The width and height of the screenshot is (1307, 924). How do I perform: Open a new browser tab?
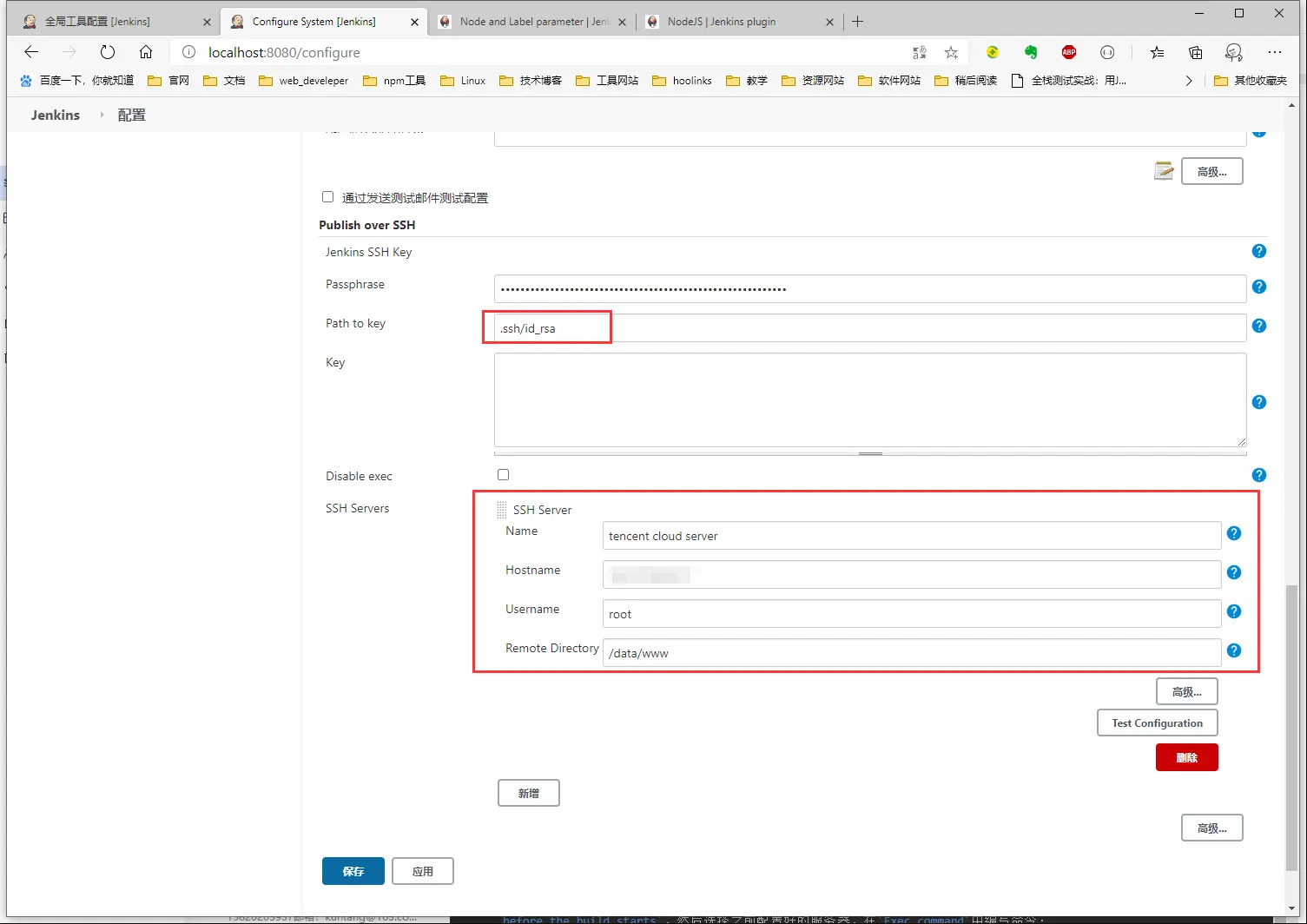(858, 22)
